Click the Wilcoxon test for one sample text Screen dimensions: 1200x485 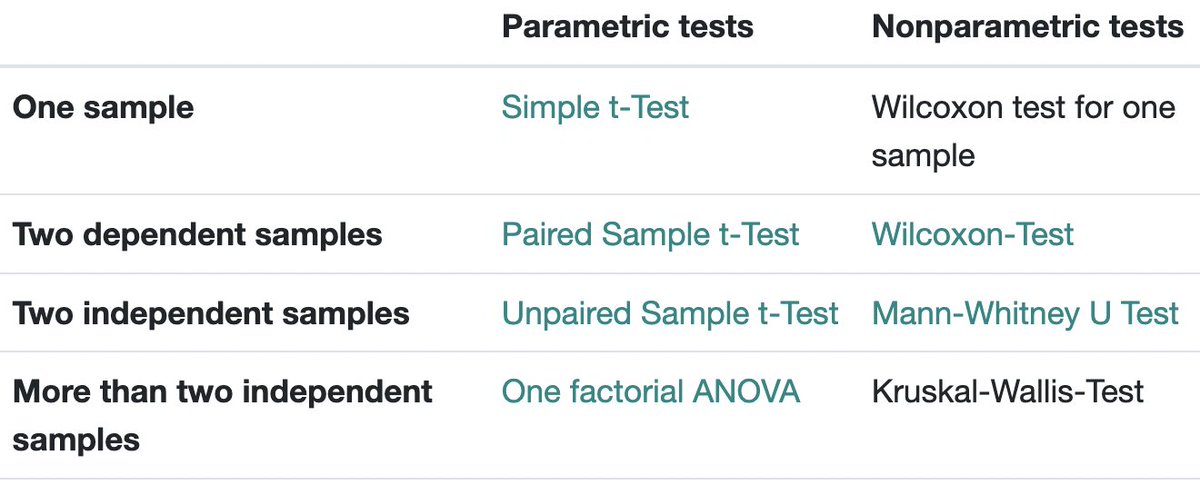pos(1024,131)
